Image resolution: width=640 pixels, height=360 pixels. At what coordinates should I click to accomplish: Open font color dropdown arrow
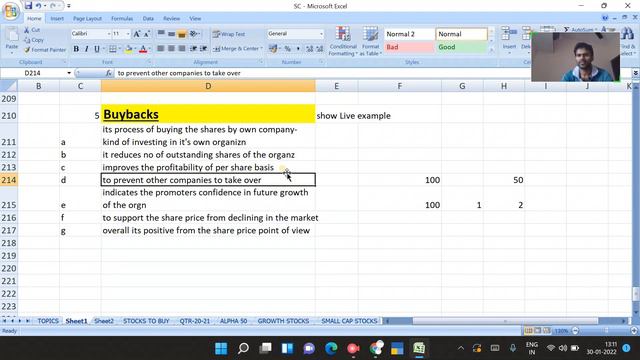pyautogui.click(x=149, y=49)
